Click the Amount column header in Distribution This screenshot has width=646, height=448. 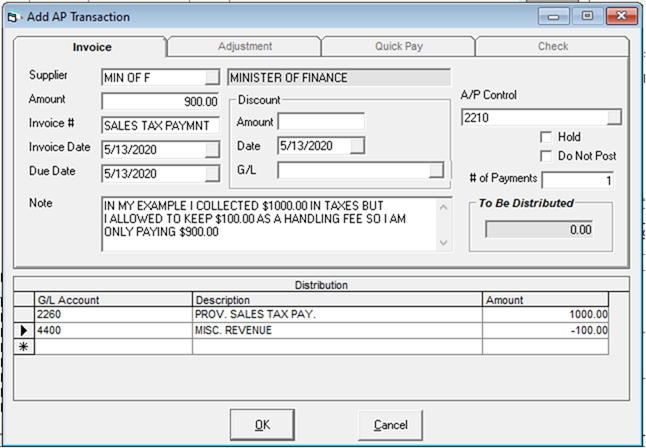545,300
